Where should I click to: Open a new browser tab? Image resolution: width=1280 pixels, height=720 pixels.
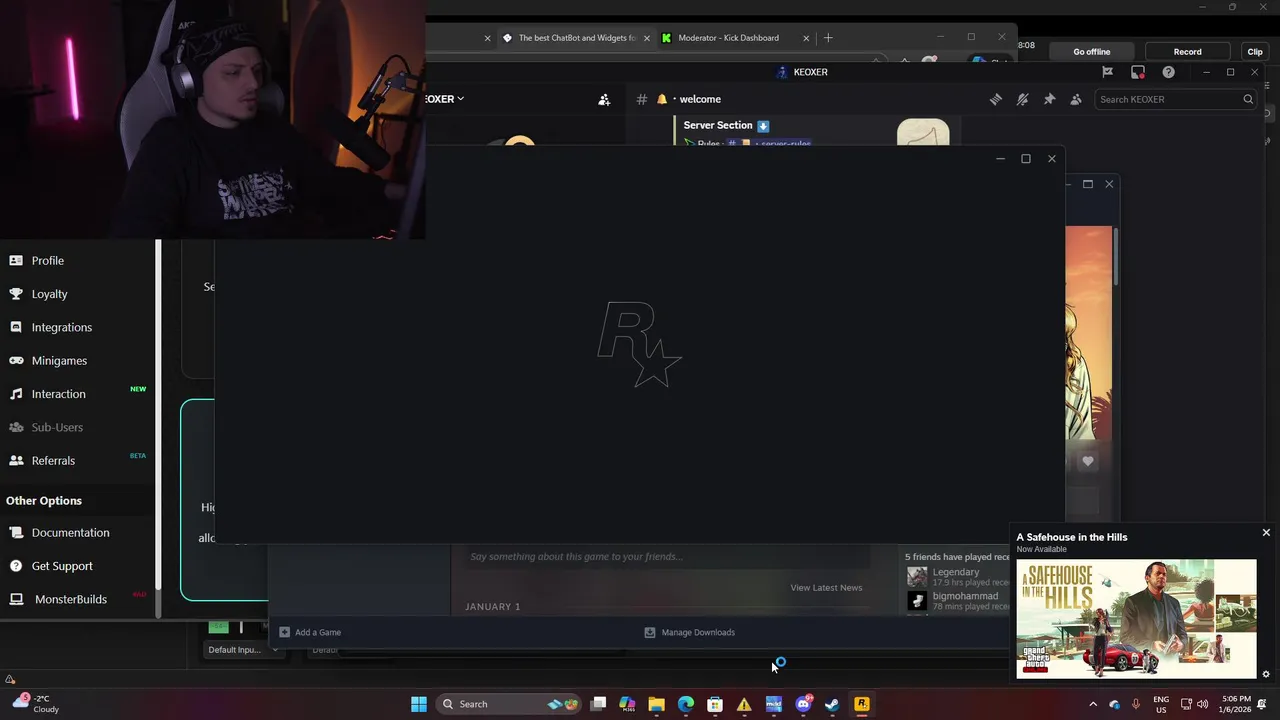point(828,38)
